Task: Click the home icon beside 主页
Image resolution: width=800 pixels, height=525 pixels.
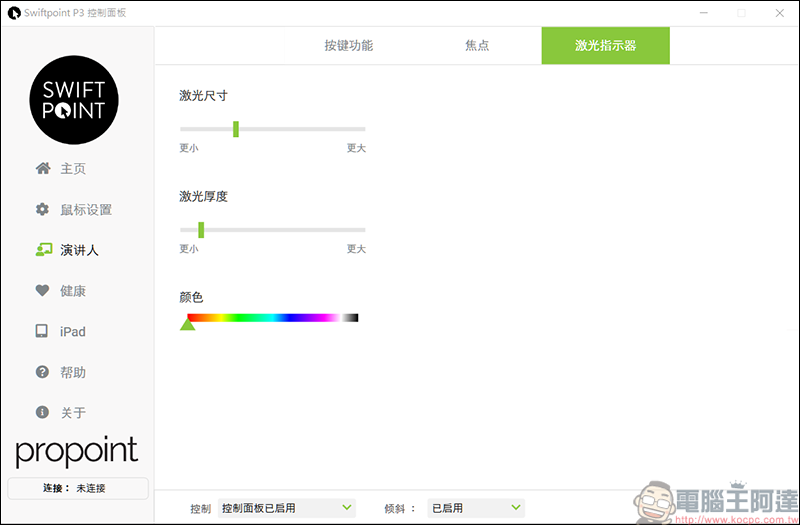Action: 43,168
